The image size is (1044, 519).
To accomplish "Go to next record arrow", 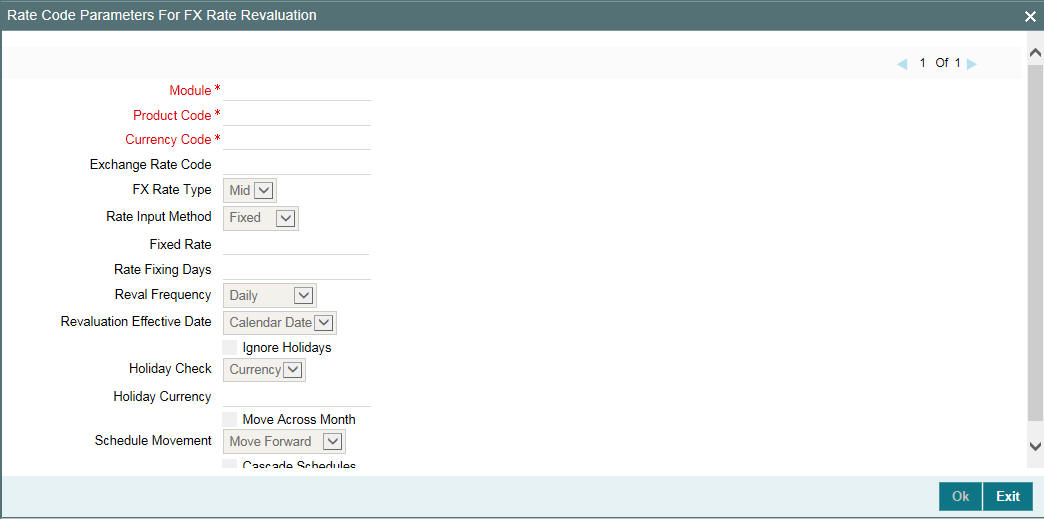I will [x=971, y=64].
